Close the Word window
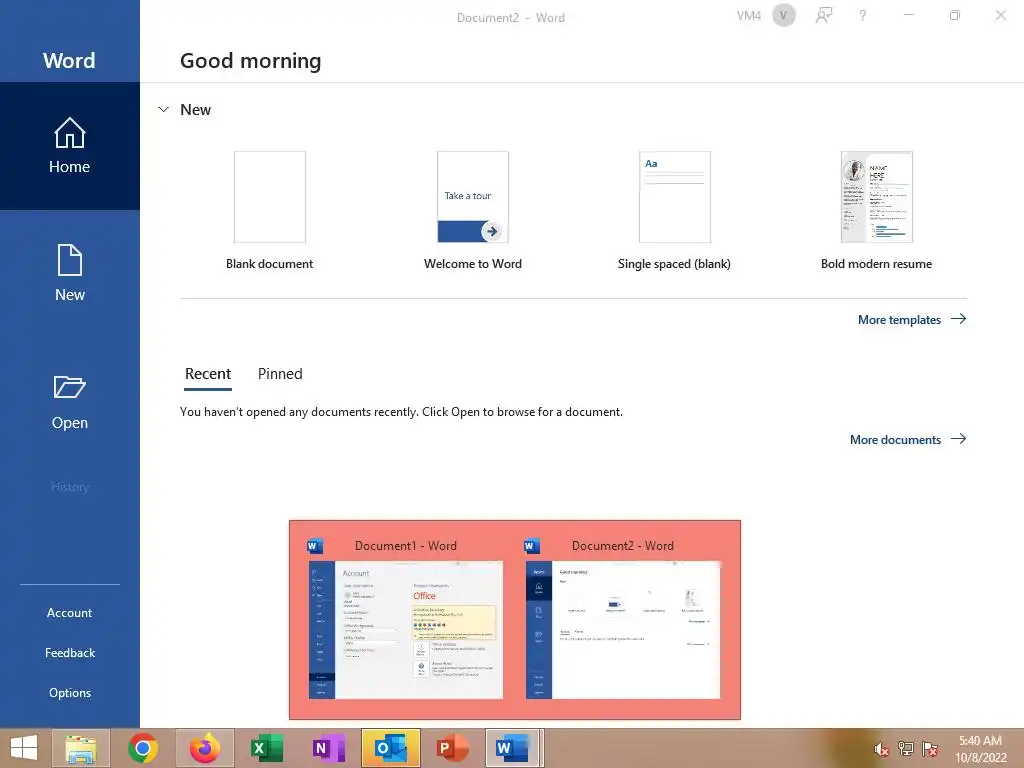Viewport: 1024px width, 768px height. tap(1000, 15)
